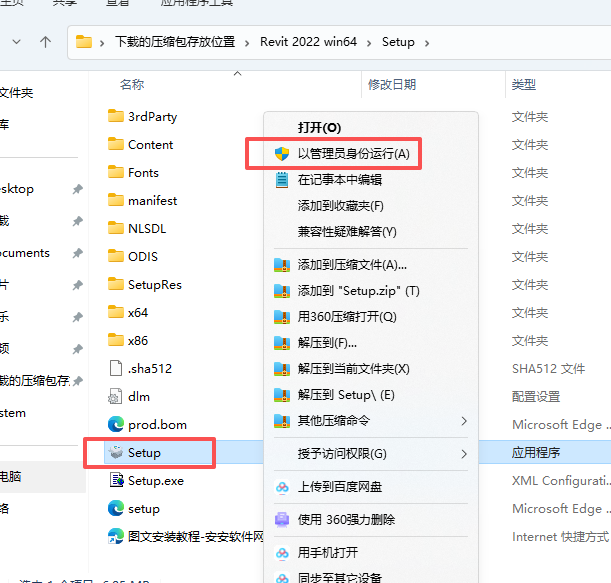This screenshot has width=611, height=583.
Task: Click the notepad icon for 在记事本中编辑
Action: (282, 180)
